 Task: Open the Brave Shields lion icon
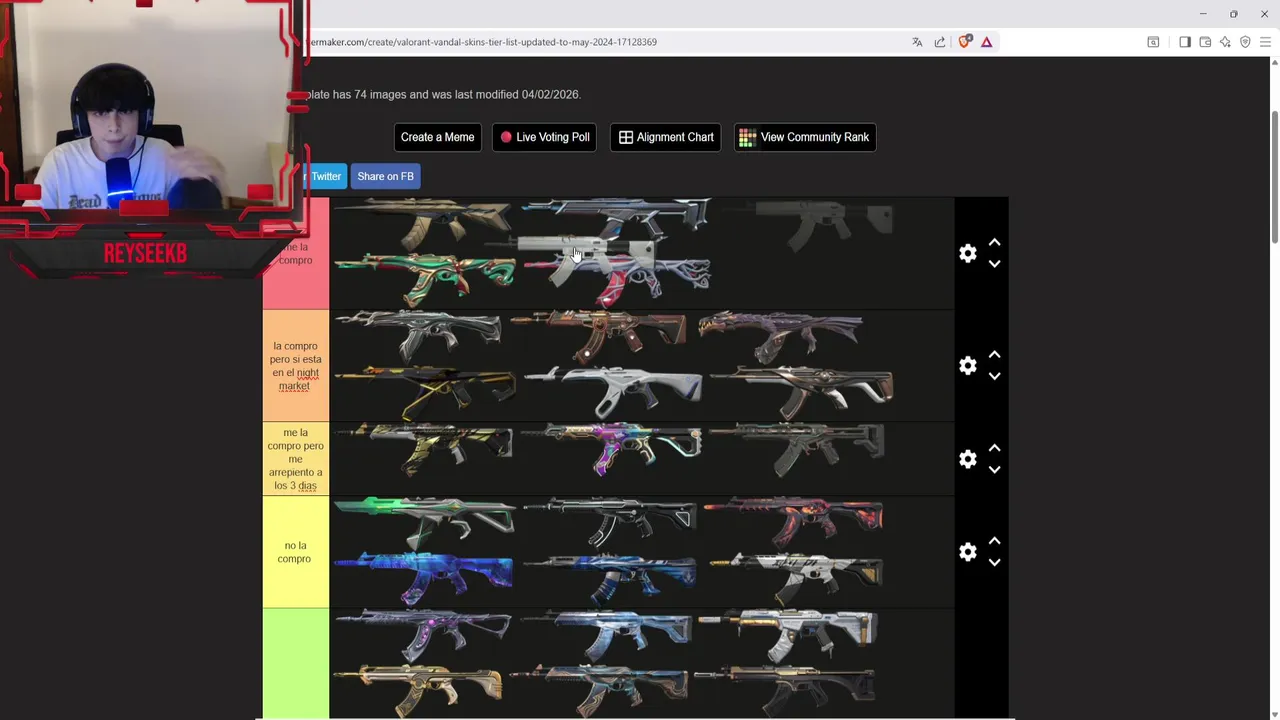pos(965,42)
